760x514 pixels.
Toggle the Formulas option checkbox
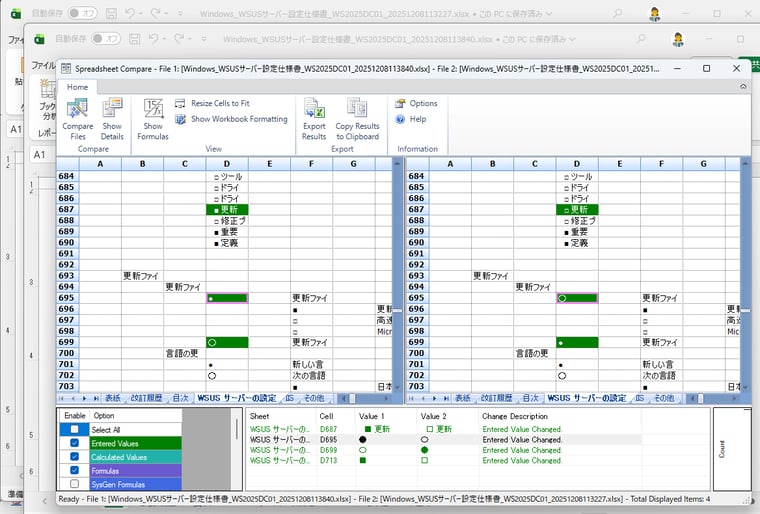pyautogui.click(x=75, y=470)
